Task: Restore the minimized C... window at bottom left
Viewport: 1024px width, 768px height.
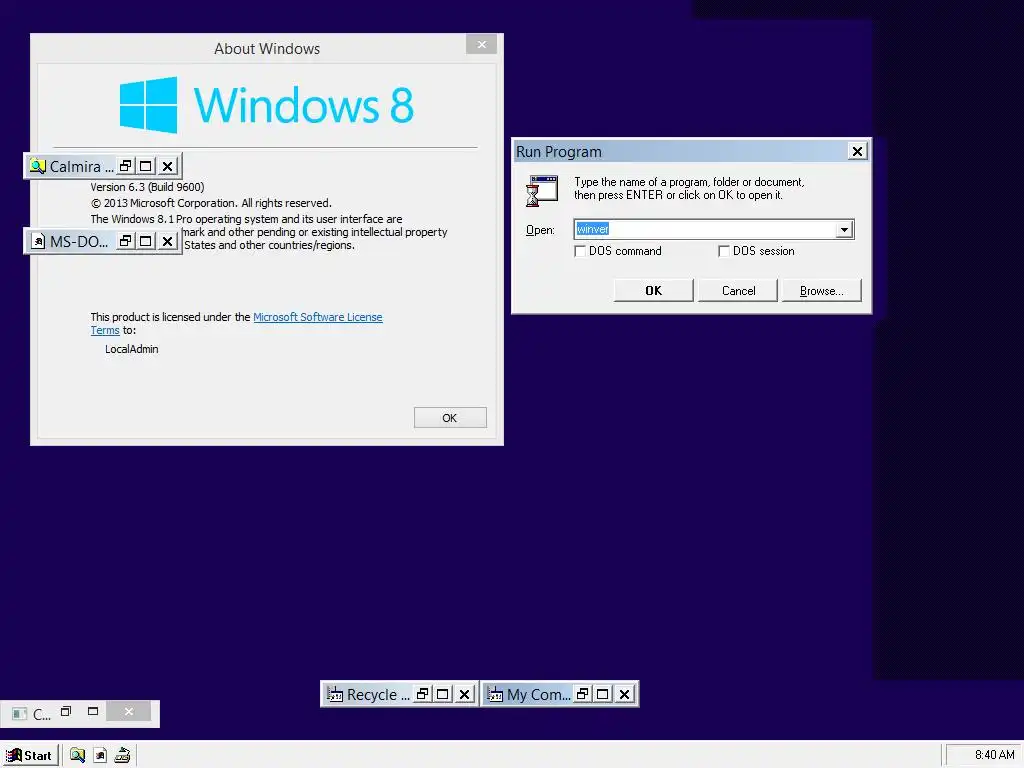Action: pos(66,711)
